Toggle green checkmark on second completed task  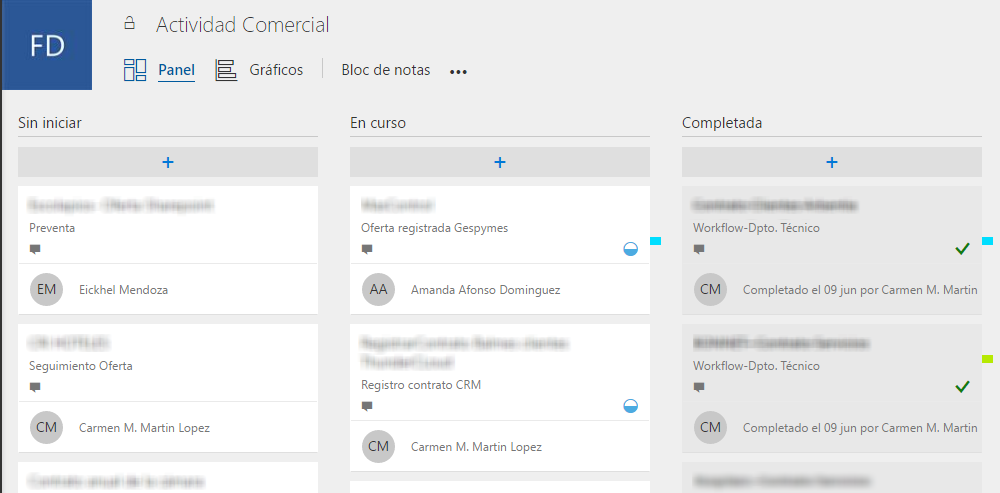coord(962,387)
